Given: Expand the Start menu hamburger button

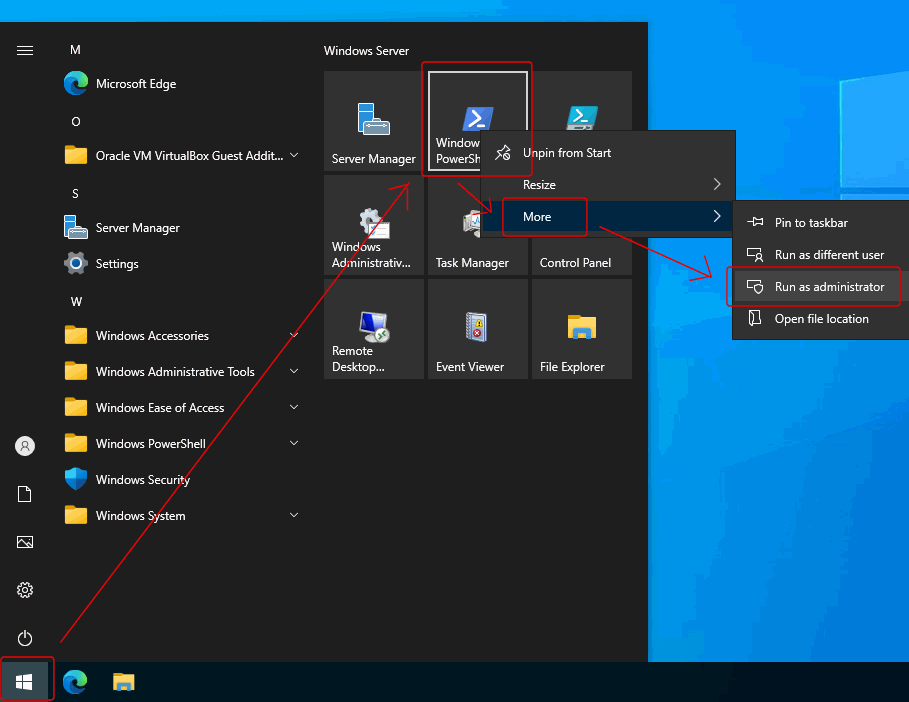Looking at the screenshot, I should pos(25,50).
